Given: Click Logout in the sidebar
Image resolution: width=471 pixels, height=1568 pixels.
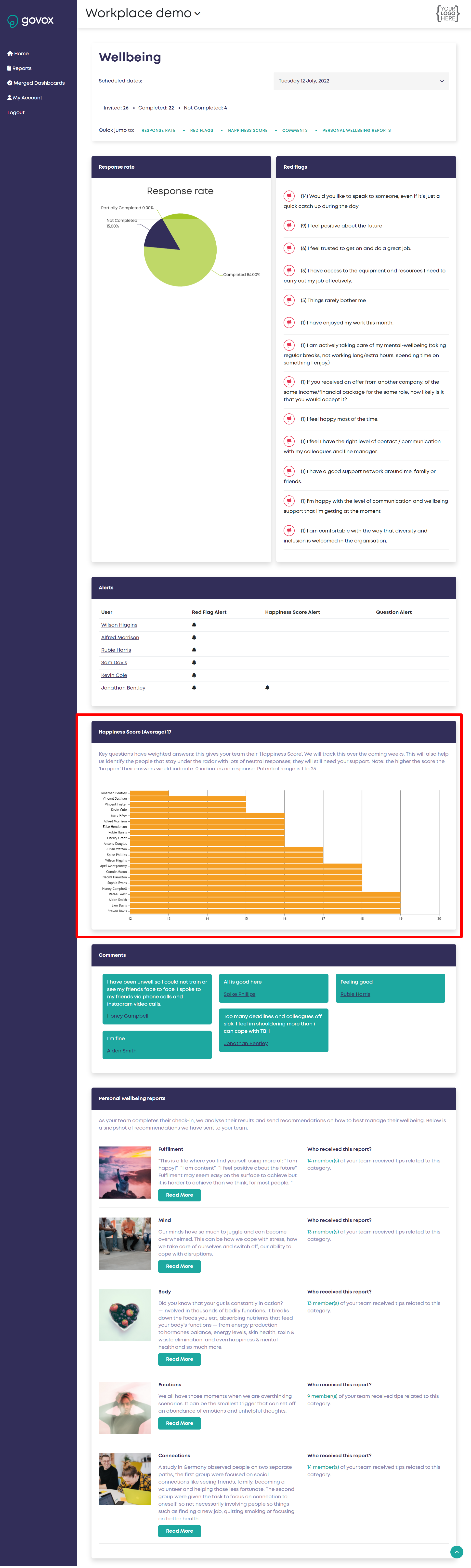Looking at the screenshot, I should click(x=16, y=113).
